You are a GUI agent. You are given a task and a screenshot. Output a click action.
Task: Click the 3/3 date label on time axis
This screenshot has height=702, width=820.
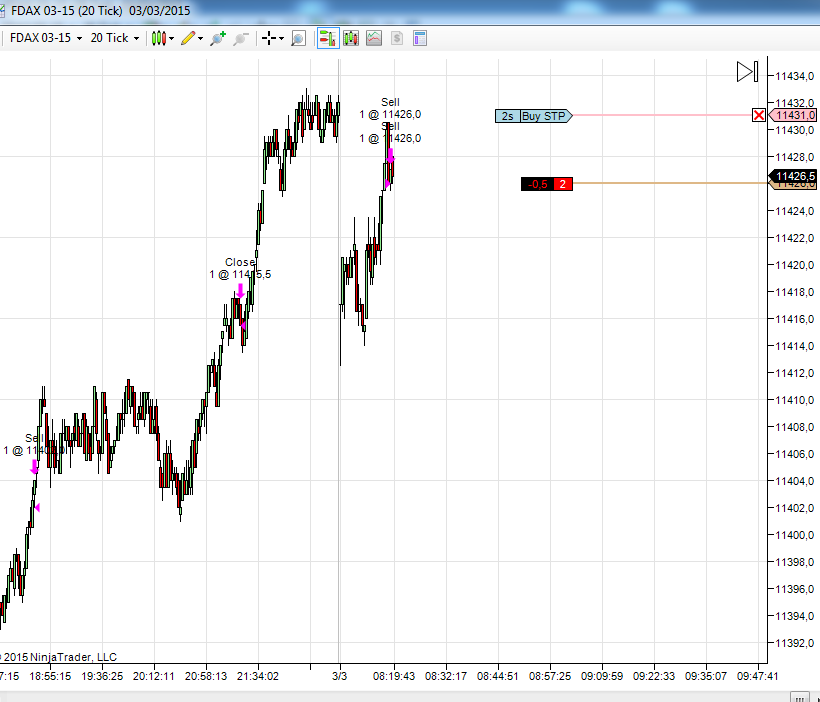pos(339,676)
